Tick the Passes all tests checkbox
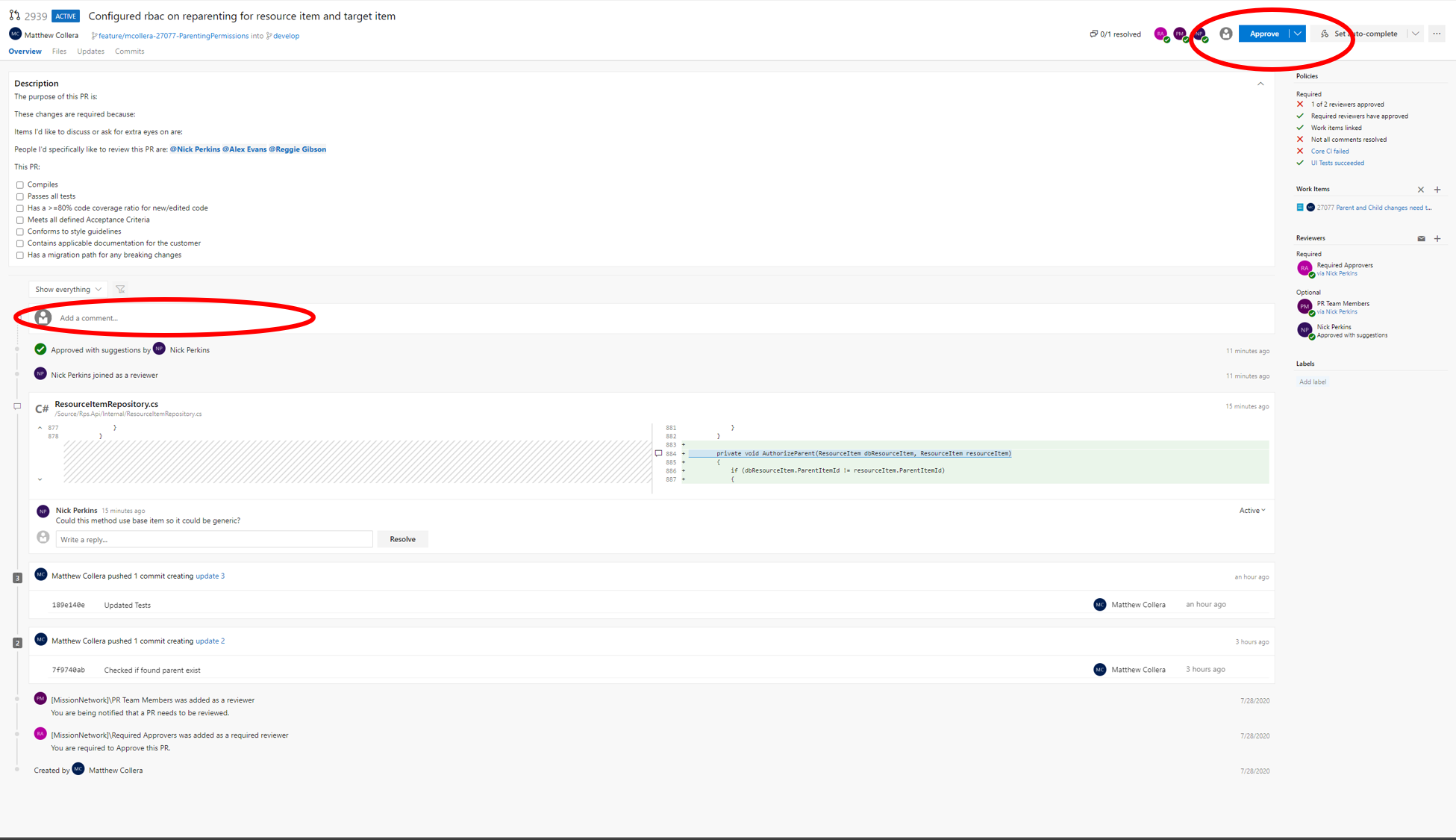This screenshot has width=1456, height=840. (20, 196)
